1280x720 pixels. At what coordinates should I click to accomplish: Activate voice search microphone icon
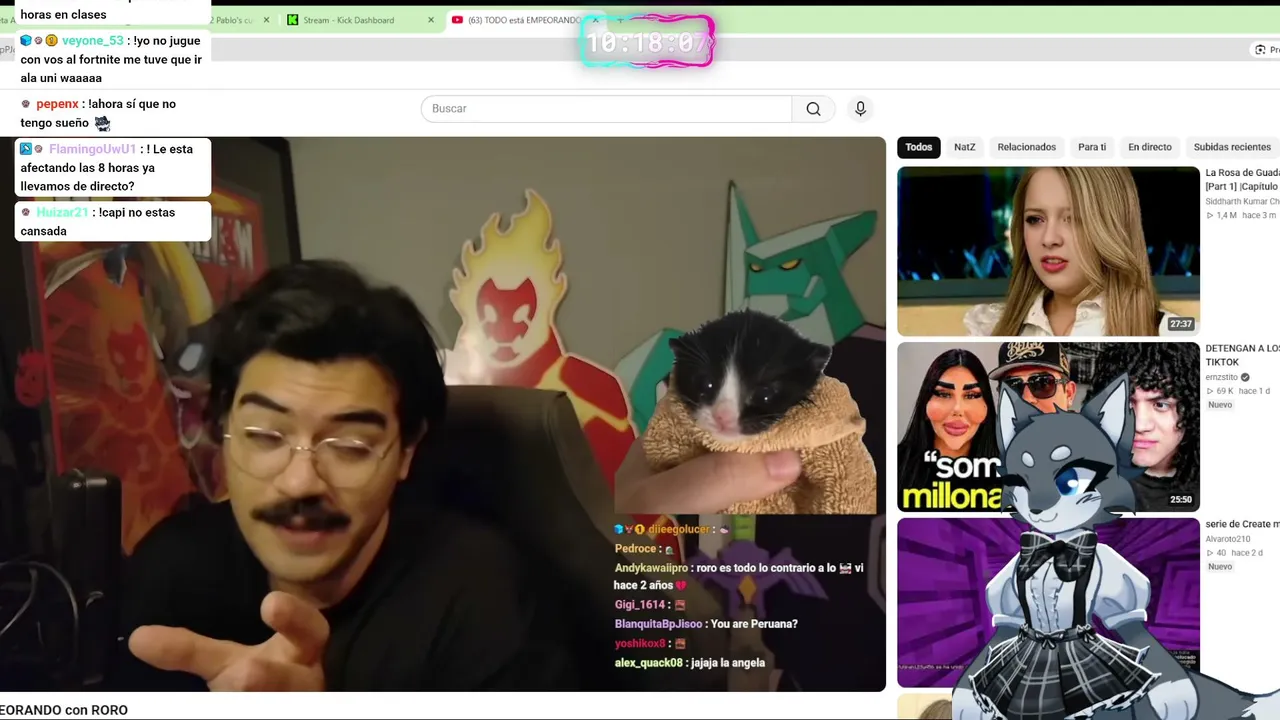860,109
